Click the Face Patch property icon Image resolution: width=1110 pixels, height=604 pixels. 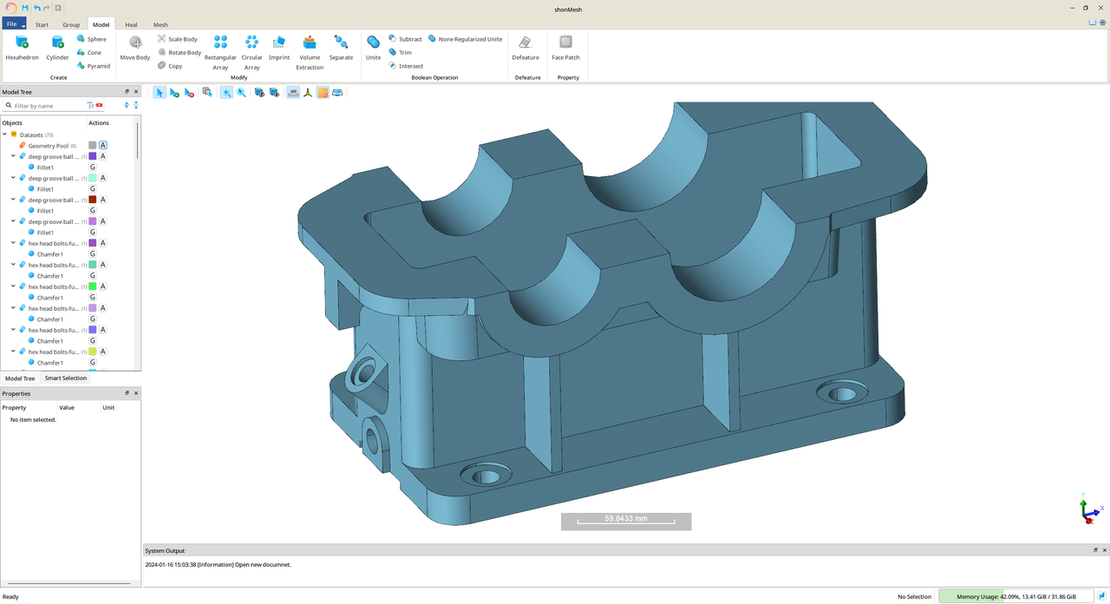tap(566, 42)
